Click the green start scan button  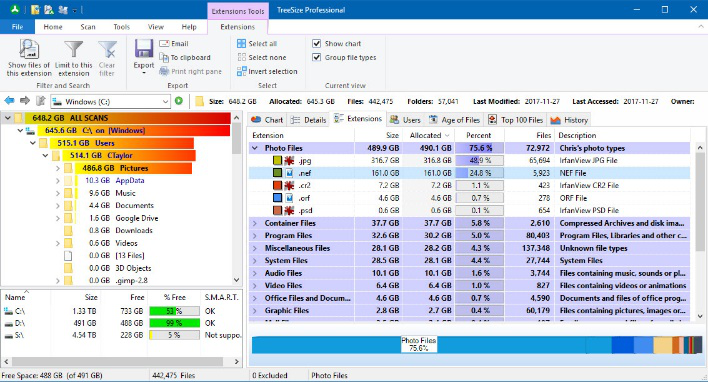pyautogui.click(x=179, y=101)
